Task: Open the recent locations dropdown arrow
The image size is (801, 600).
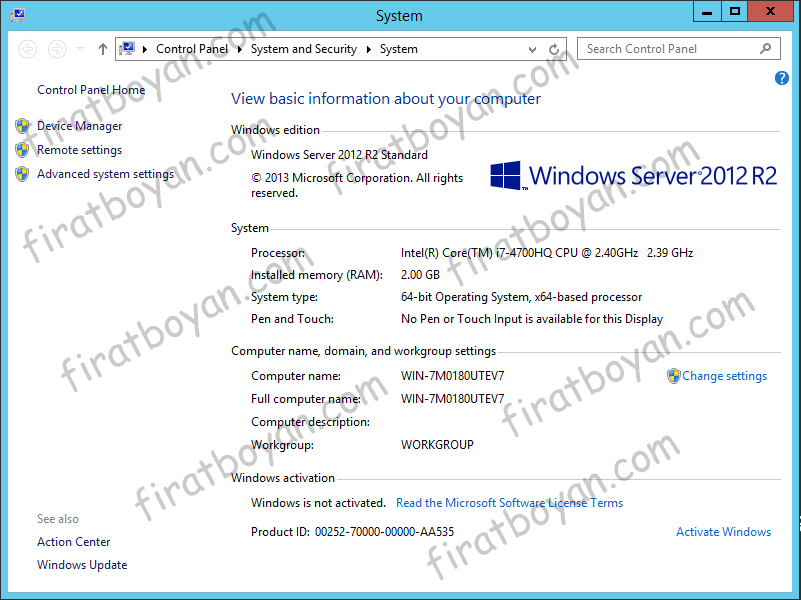Action: 80,49
